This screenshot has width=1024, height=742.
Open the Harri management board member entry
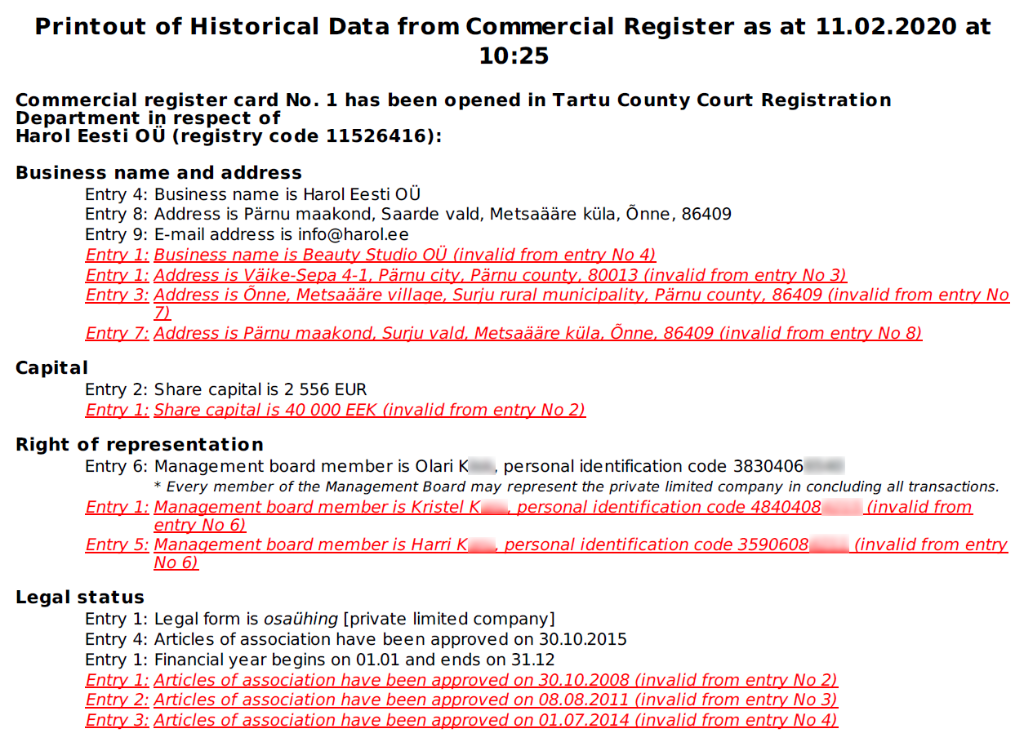click(x=547, y=553)
